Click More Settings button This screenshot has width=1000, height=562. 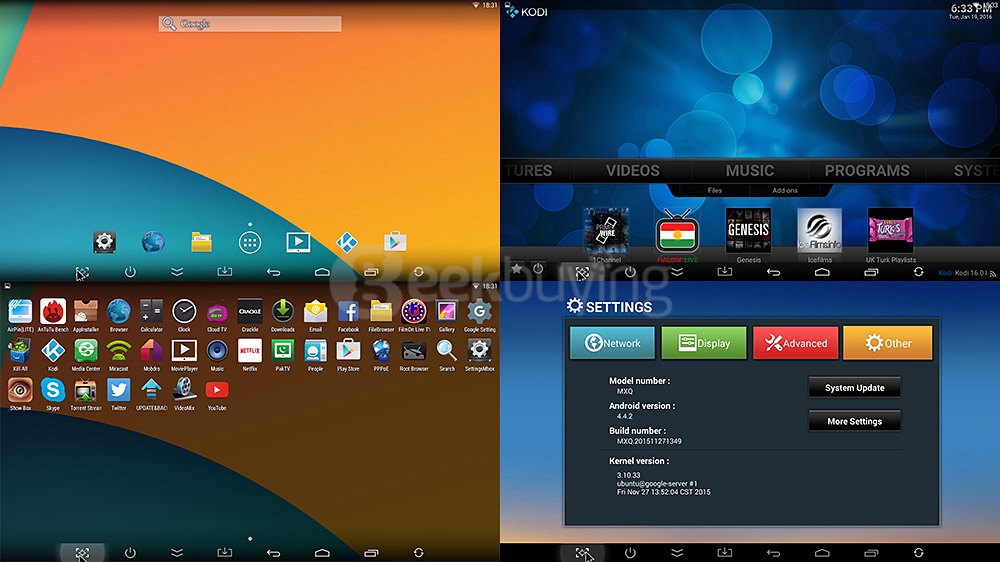[855, 422]
